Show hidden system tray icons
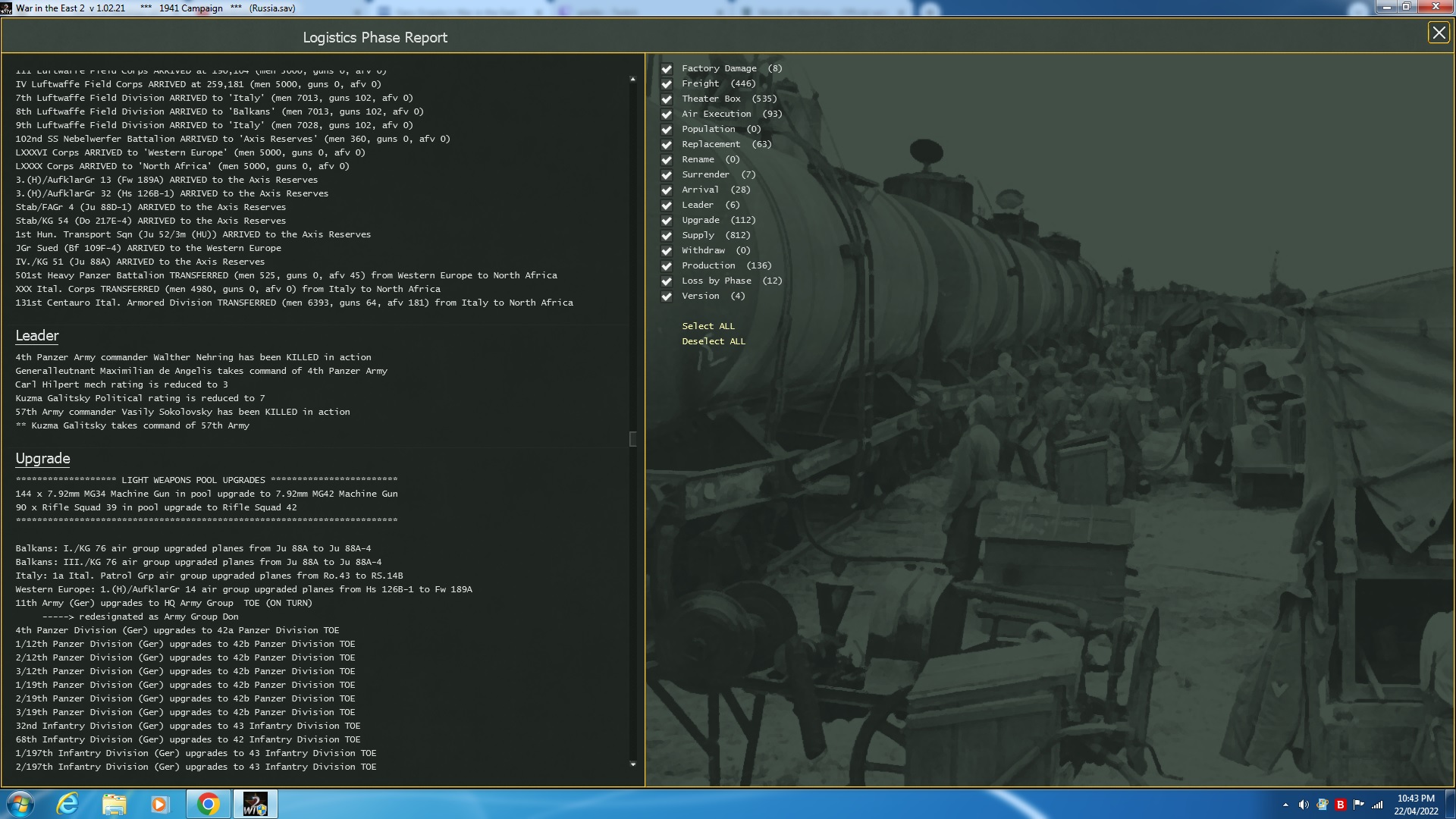Viewport: 1456px width, 819px height. pyautogui.click(x=1285, y=805)
